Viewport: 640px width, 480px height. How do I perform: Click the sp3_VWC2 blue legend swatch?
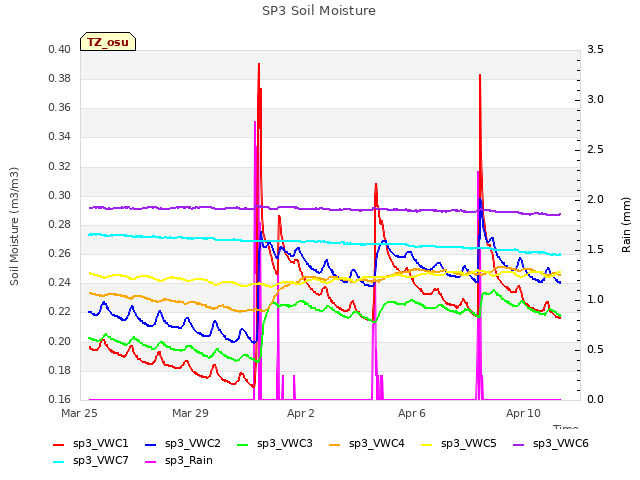pyautogui.click(x=151, y=444)
